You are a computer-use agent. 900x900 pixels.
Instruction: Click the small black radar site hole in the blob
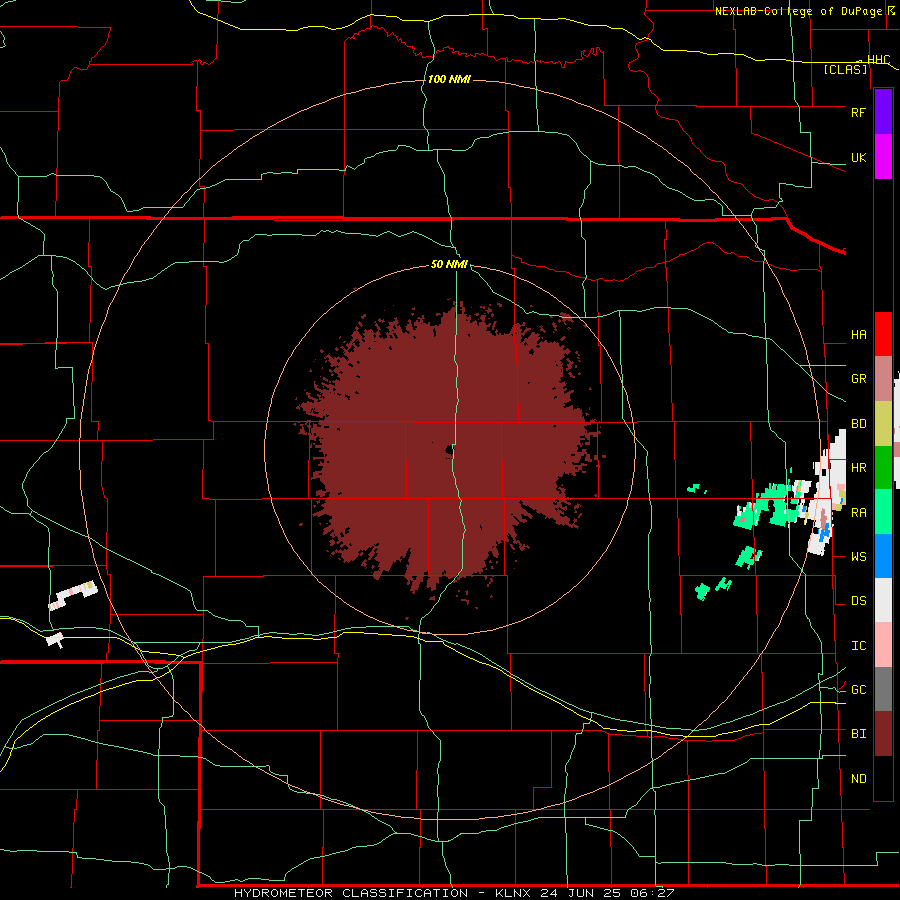pos(449,451)
